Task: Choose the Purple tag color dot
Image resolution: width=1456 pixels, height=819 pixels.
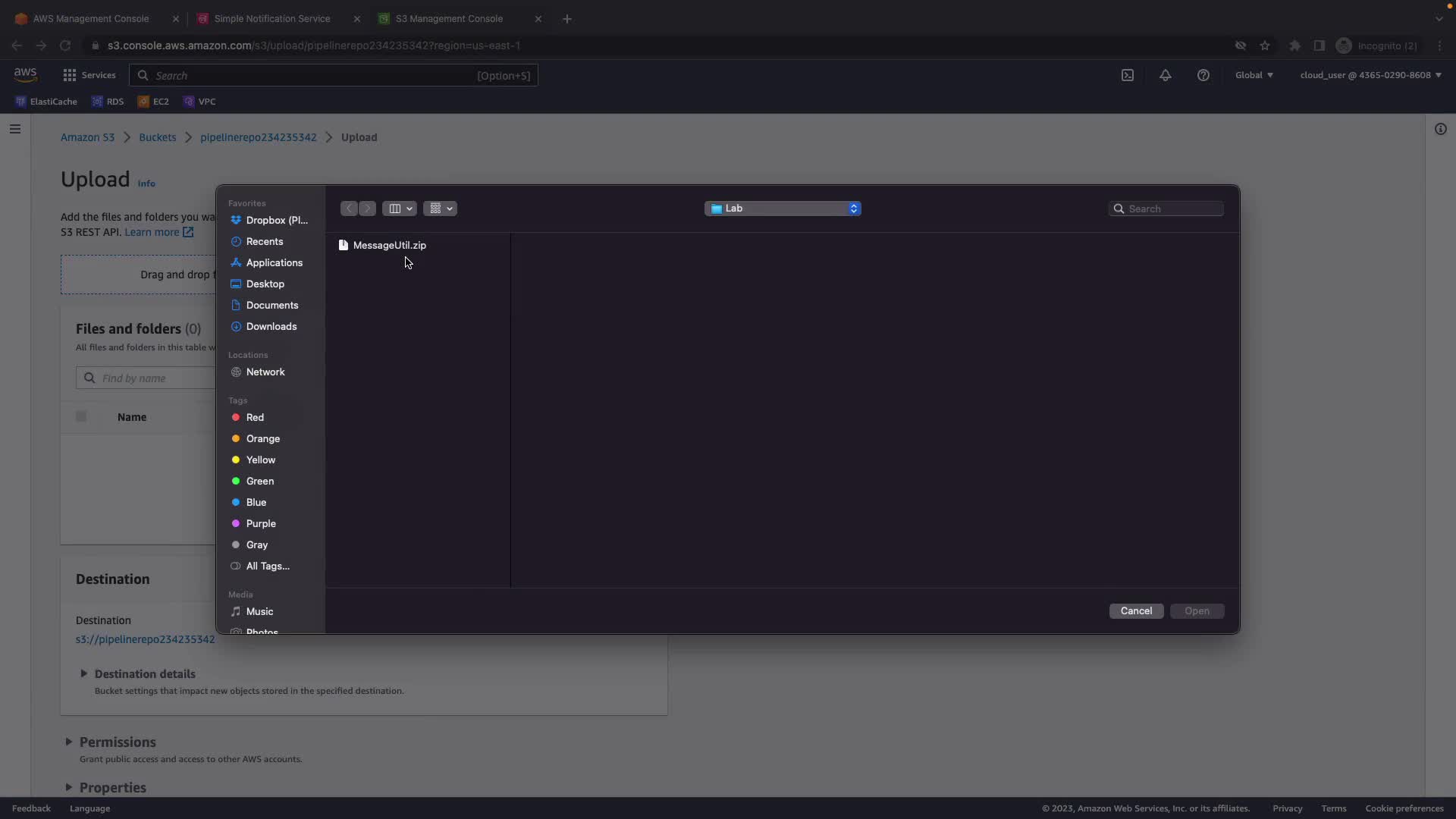Action: [x=236, y=523]
